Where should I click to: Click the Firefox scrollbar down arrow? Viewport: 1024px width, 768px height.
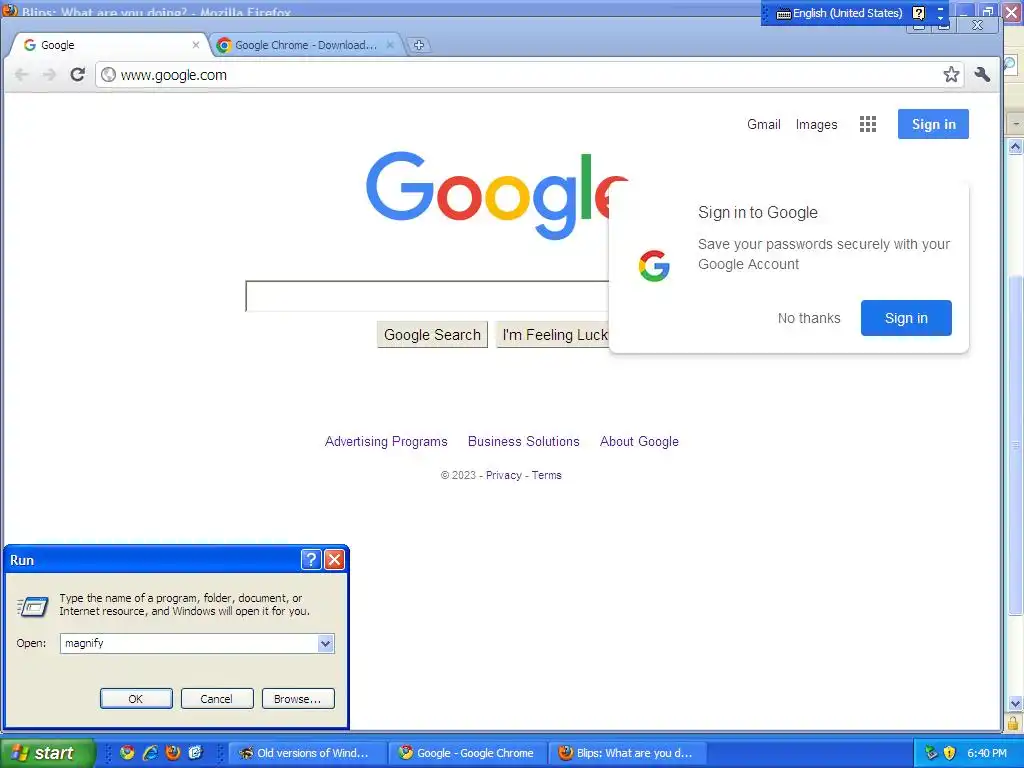1015,703
